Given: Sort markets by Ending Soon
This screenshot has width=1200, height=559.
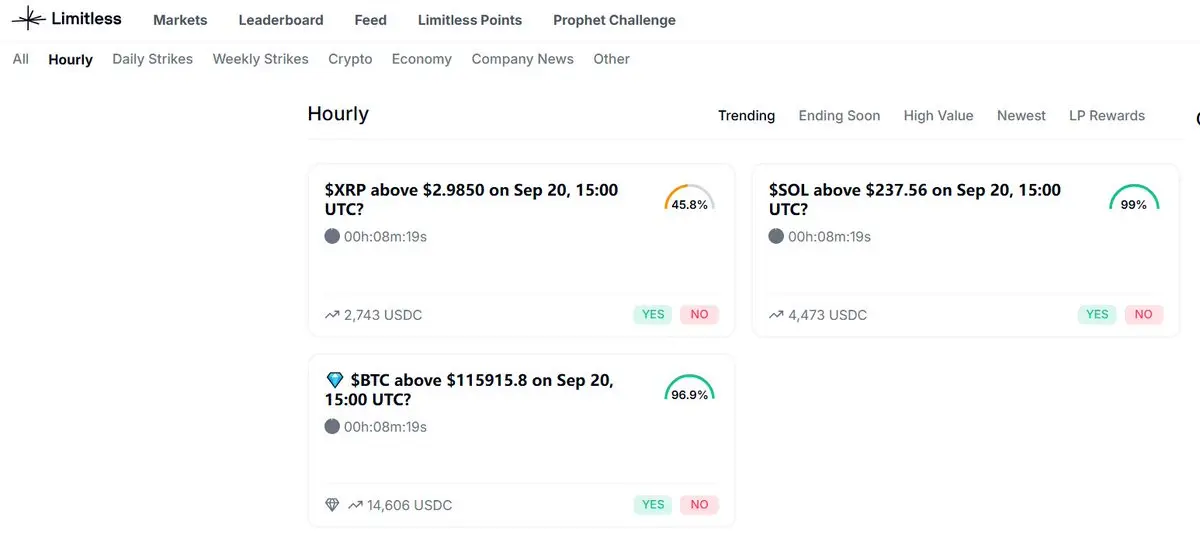Looking at the screenshot, I should (x=839, y=116).
